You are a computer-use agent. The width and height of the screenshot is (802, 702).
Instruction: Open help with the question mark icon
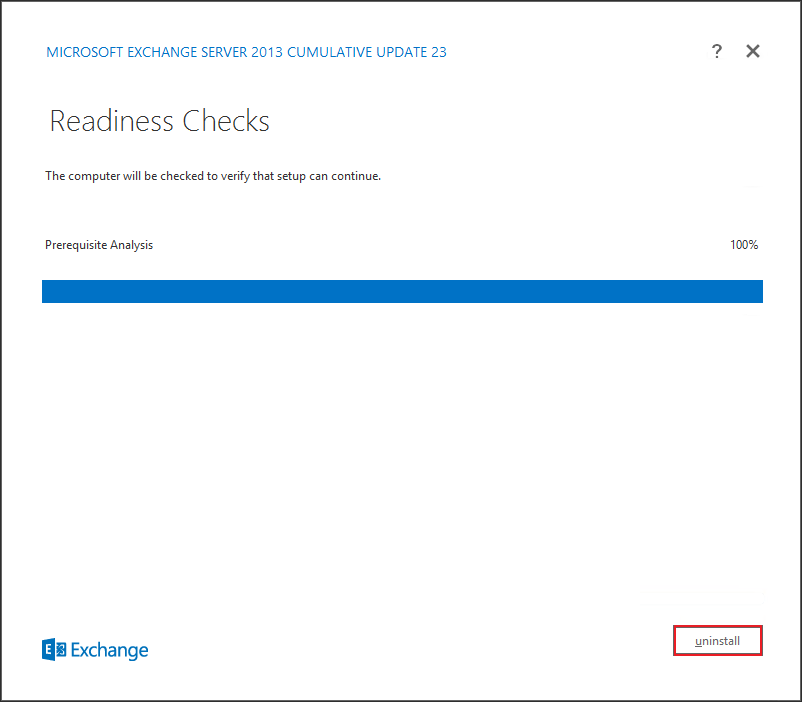(x=717, y=51)
